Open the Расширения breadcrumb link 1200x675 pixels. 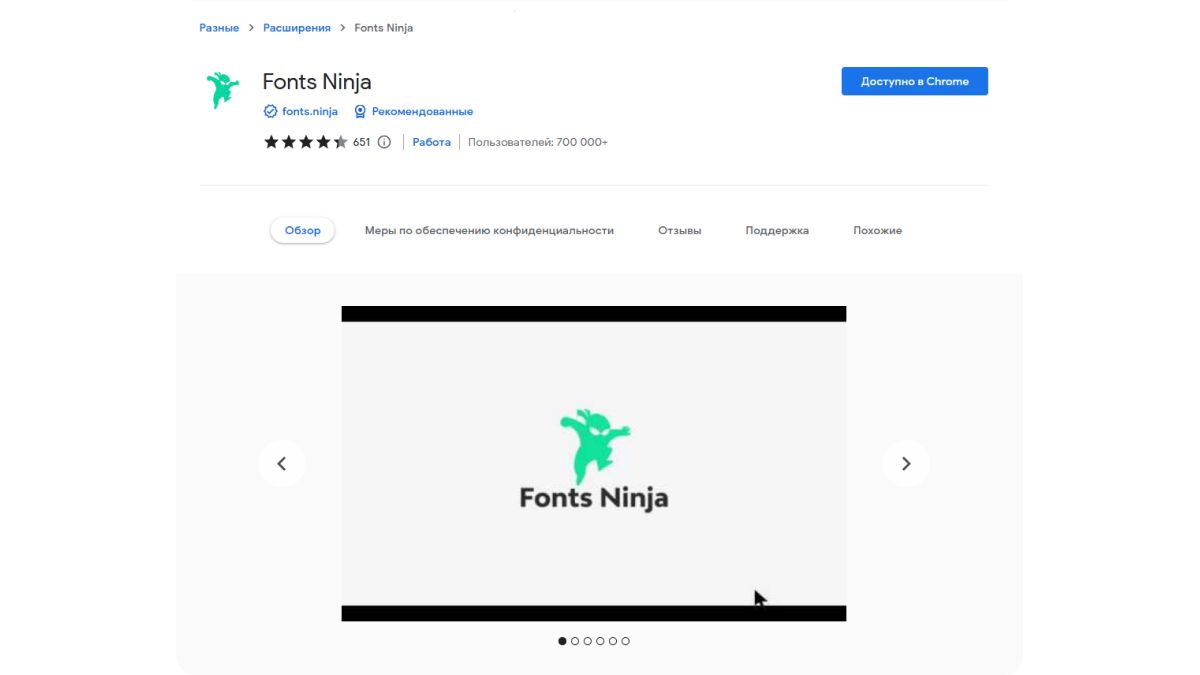pyautogui.click(x=297, y=27)
